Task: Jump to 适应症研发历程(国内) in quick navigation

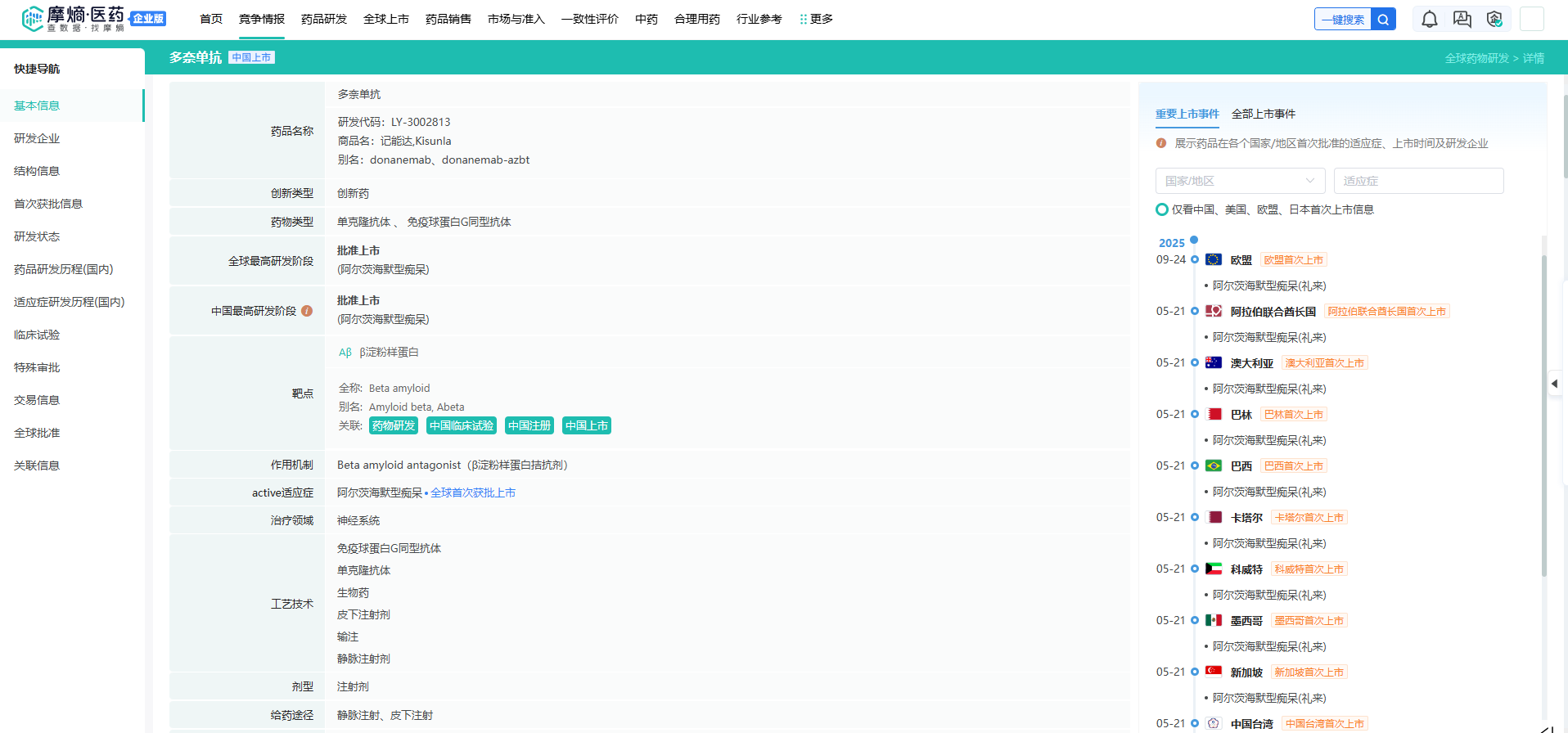Action: (x=70, y=302)
